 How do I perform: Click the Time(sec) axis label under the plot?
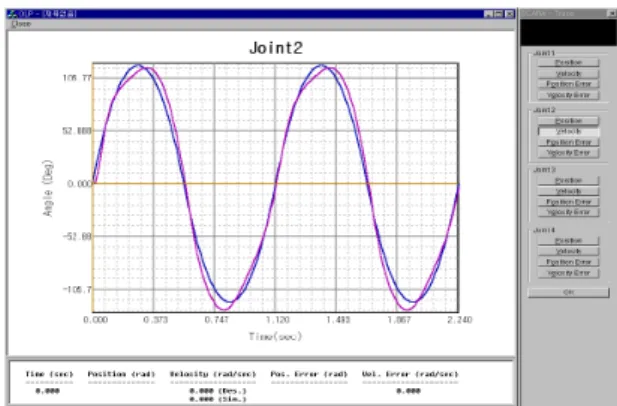[275, 336]
